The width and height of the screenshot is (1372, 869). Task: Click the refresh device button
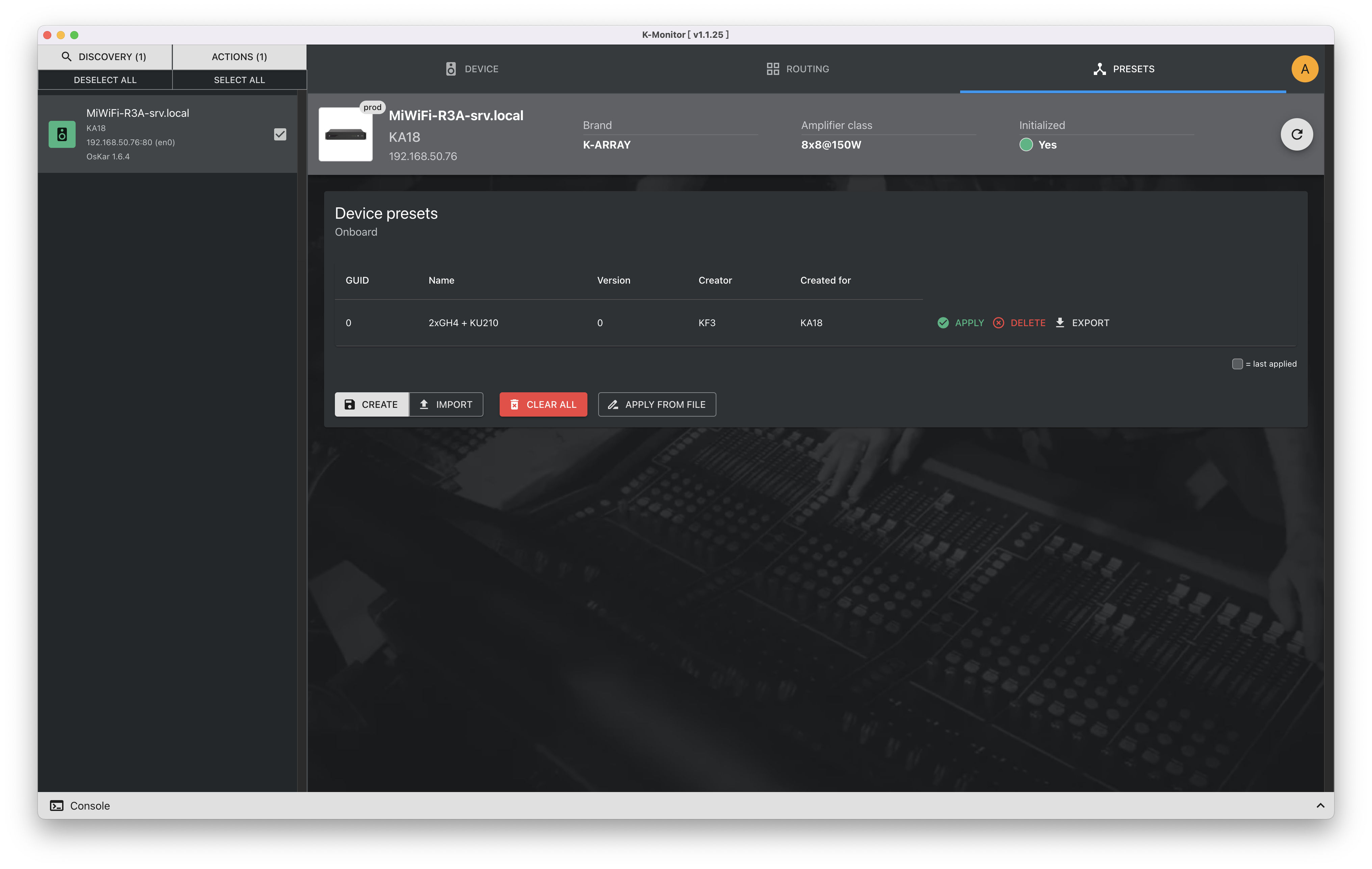[1297, 134]
